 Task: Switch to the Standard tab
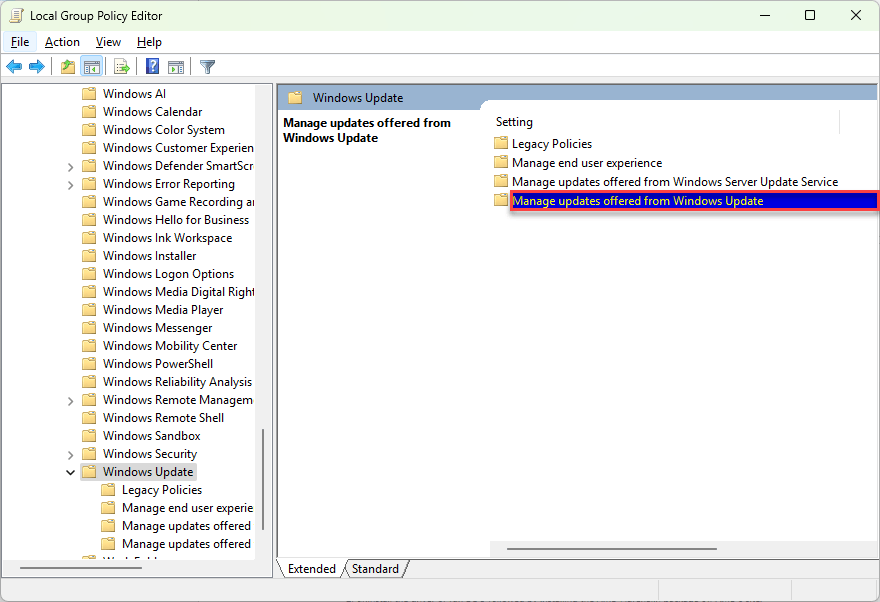[375, 569]
